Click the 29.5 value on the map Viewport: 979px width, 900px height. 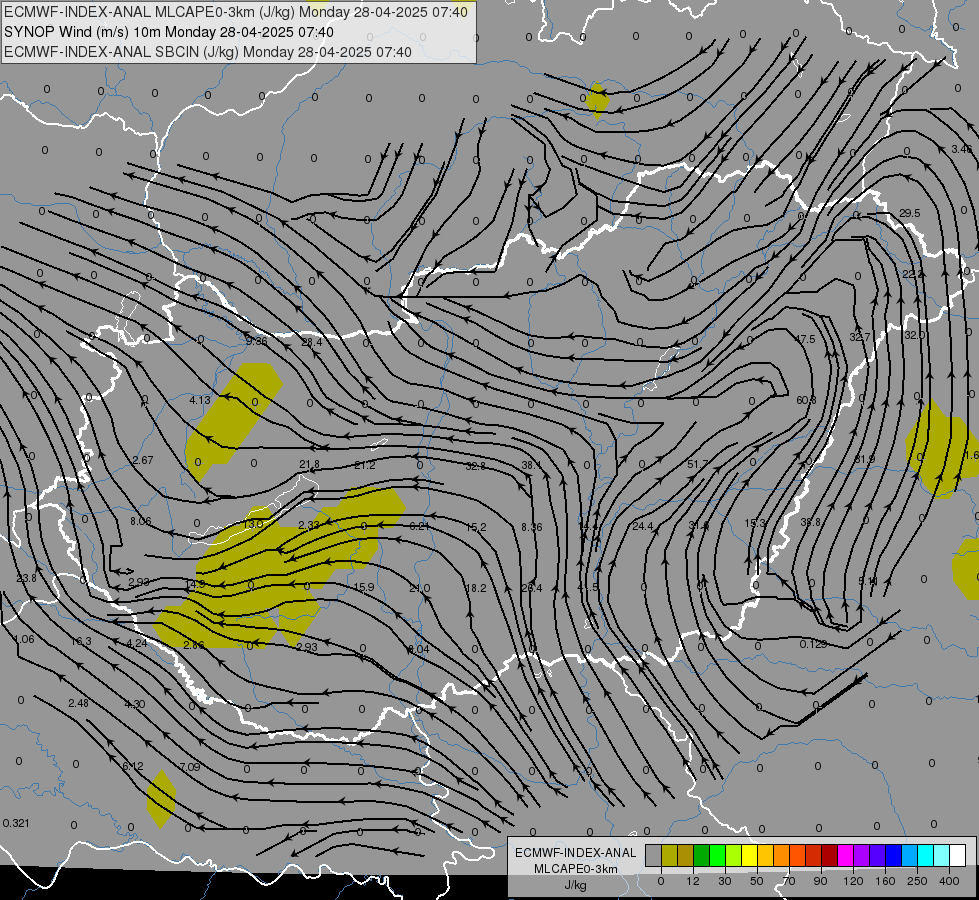[x=910, y=214]
